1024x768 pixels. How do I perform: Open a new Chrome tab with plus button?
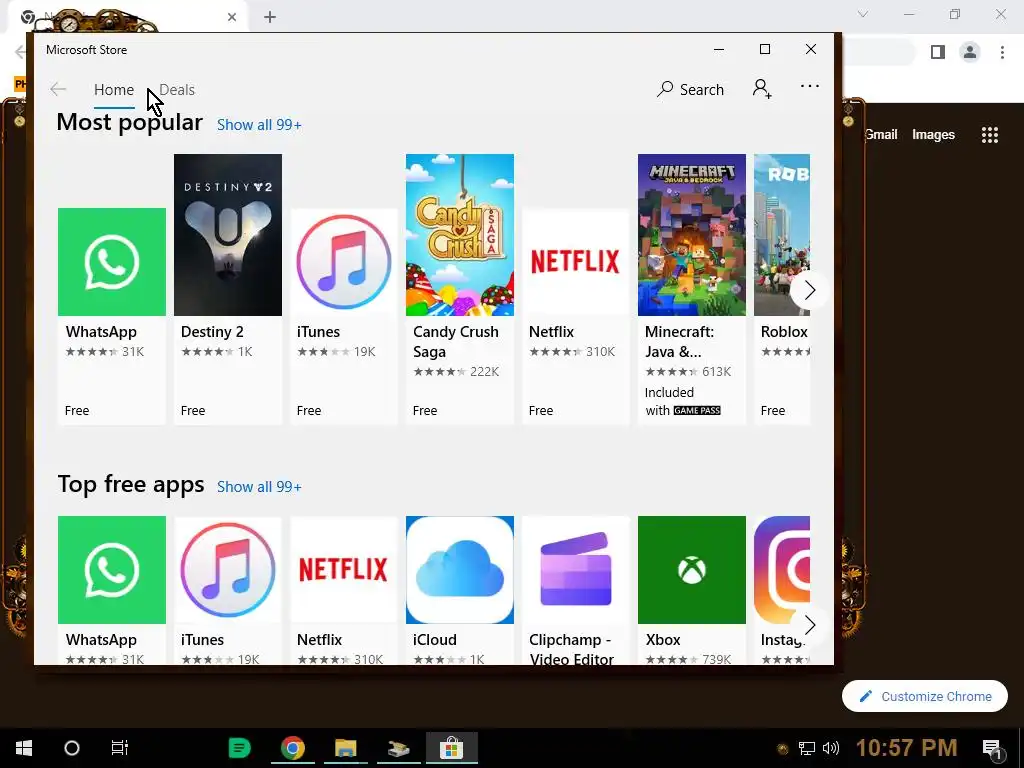[270, 17]
